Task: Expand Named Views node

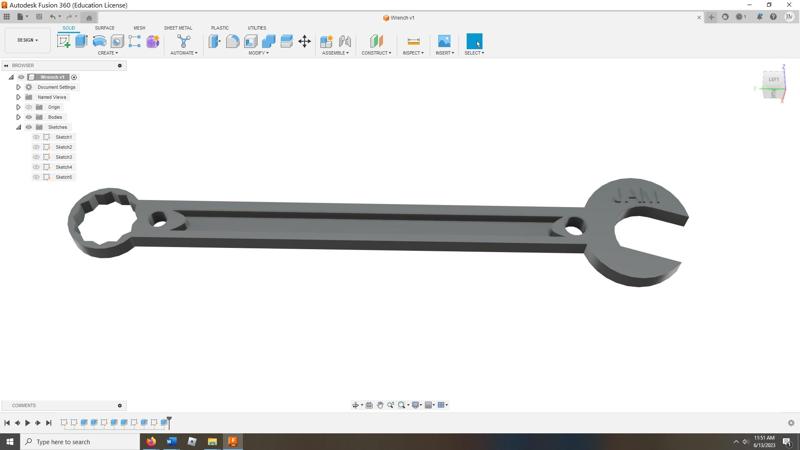Action: pyautogui.click(x=18, y=97)
